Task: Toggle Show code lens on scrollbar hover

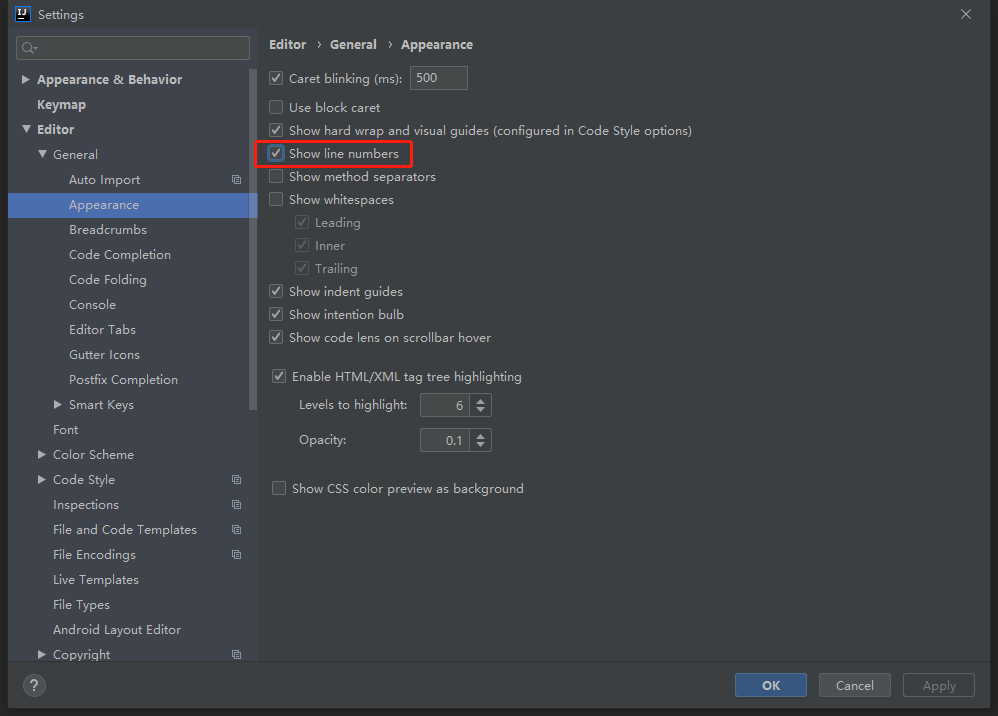Action: coord(276,337)
